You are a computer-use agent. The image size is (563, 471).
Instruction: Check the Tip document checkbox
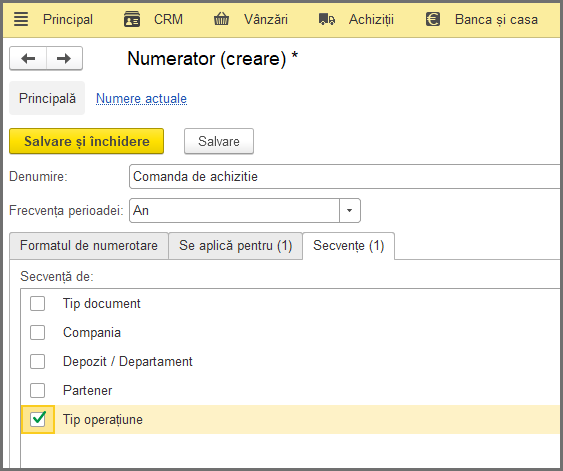(38, 303)
